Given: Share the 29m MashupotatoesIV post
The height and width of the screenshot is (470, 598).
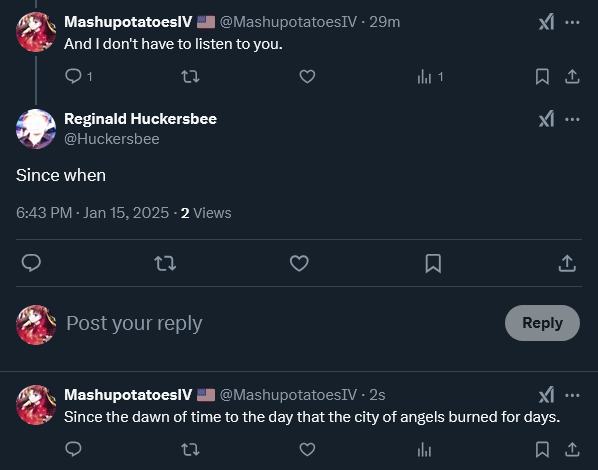Looking at the screenshot, I should pyautogui.click(x=572, y=77).
